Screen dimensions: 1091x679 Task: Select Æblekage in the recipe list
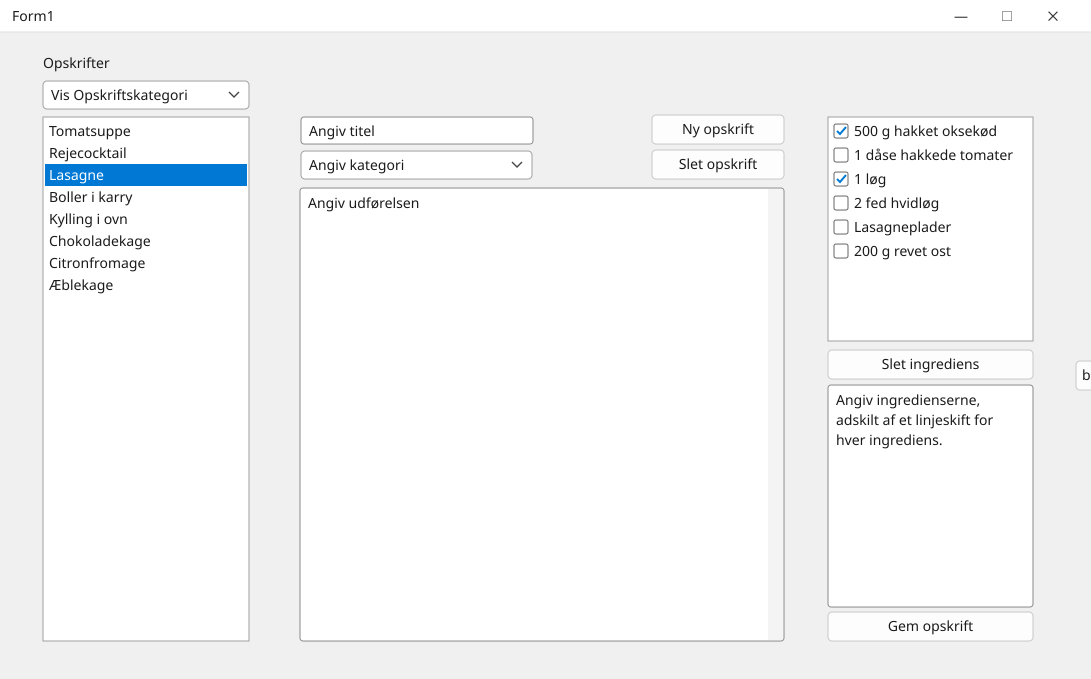point(146,285)
